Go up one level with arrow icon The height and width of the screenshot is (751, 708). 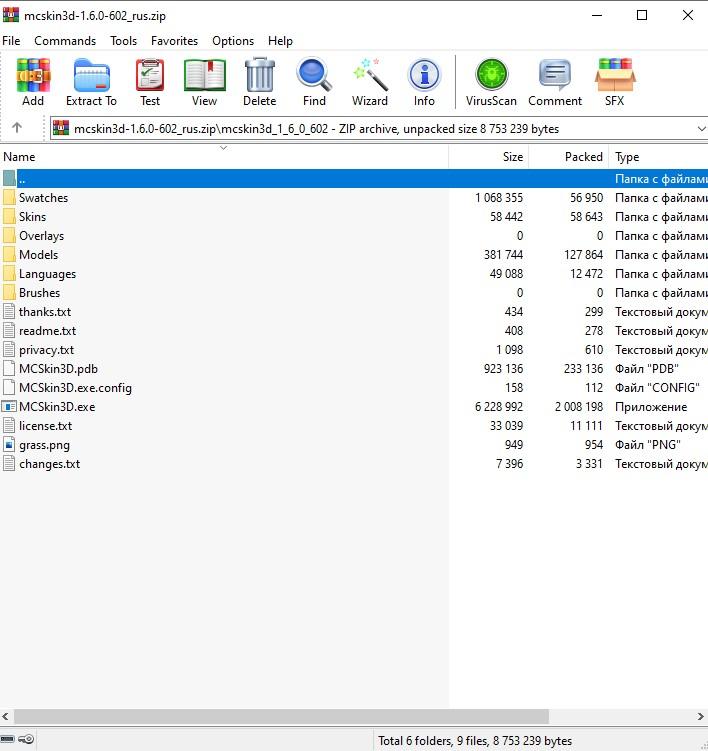click(17, 127)
